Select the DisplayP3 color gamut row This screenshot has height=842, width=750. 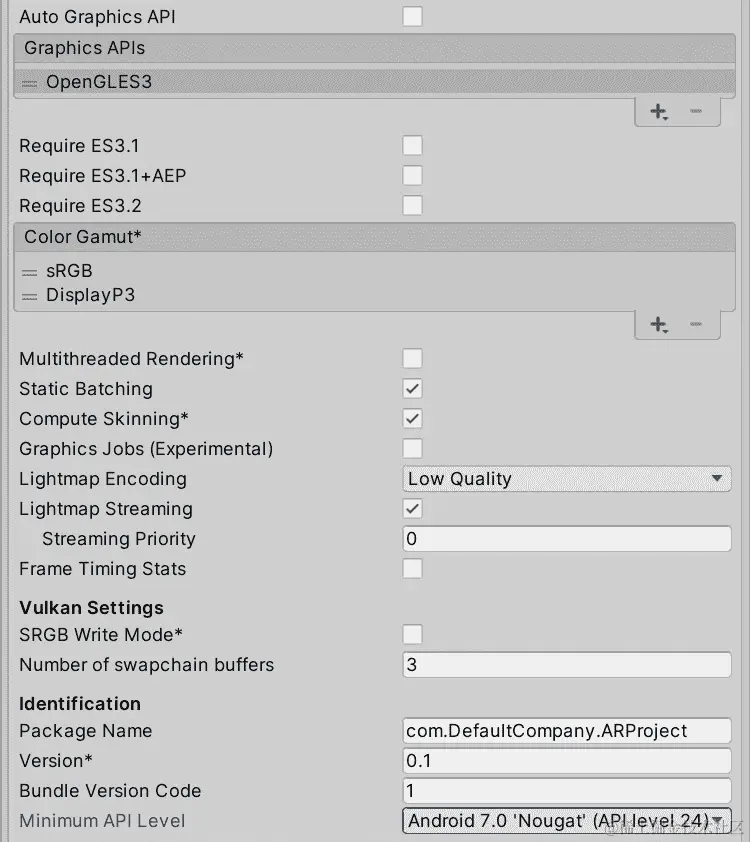[x=374, y=295]
